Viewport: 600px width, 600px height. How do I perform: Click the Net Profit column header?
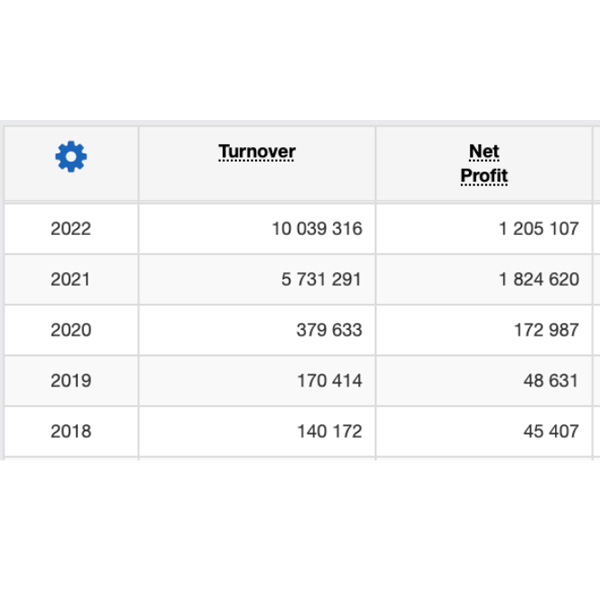(x=484, y=164)
